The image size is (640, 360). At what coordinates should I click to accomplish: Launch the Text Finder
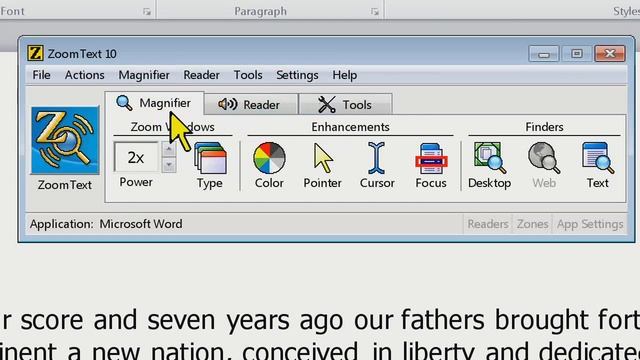tap(598, 164)
